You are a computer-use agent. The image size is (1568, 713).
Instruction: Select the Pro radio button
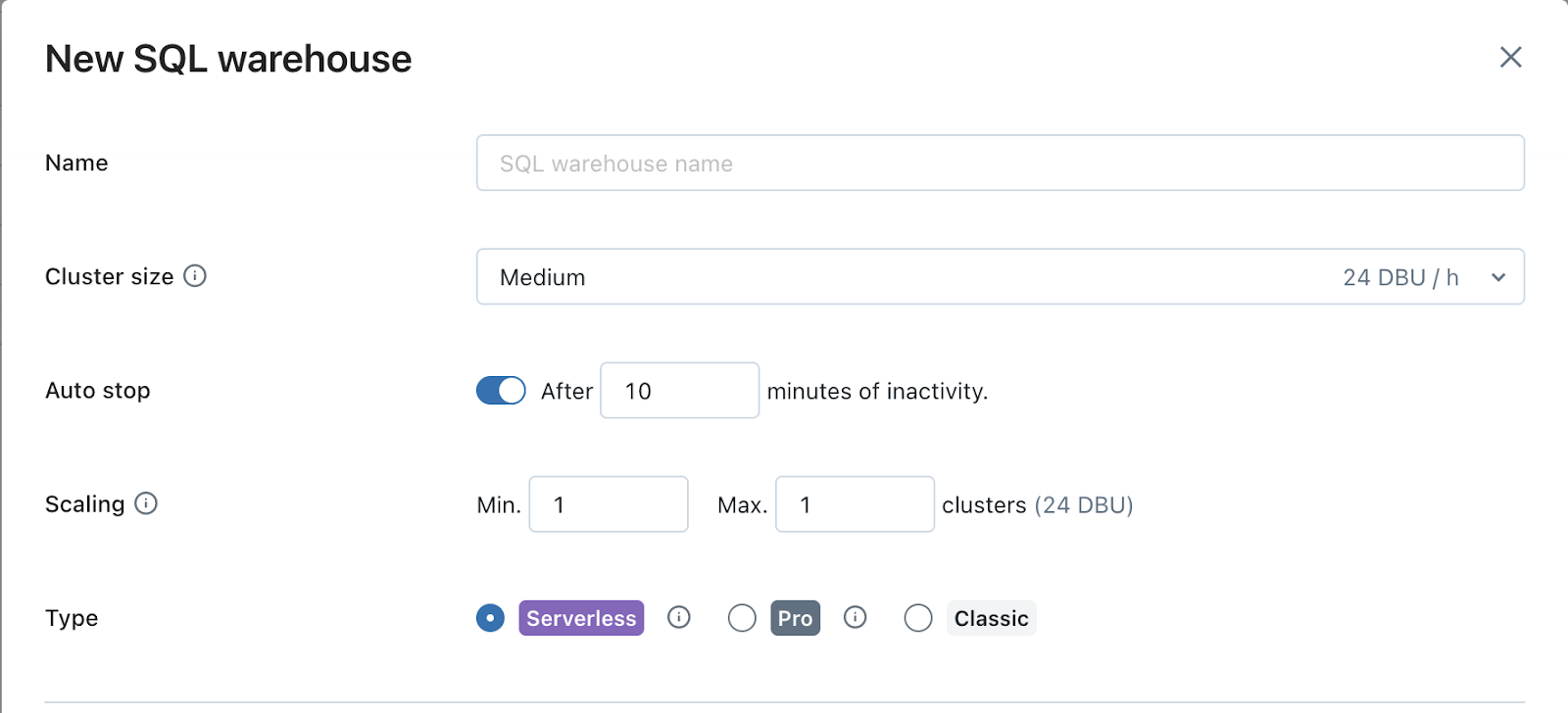click(742, 618)
